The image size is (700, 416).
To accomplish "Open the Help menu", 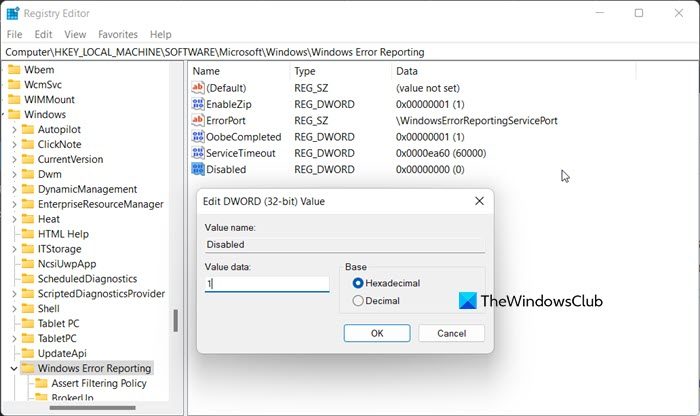I will [160, 34].
